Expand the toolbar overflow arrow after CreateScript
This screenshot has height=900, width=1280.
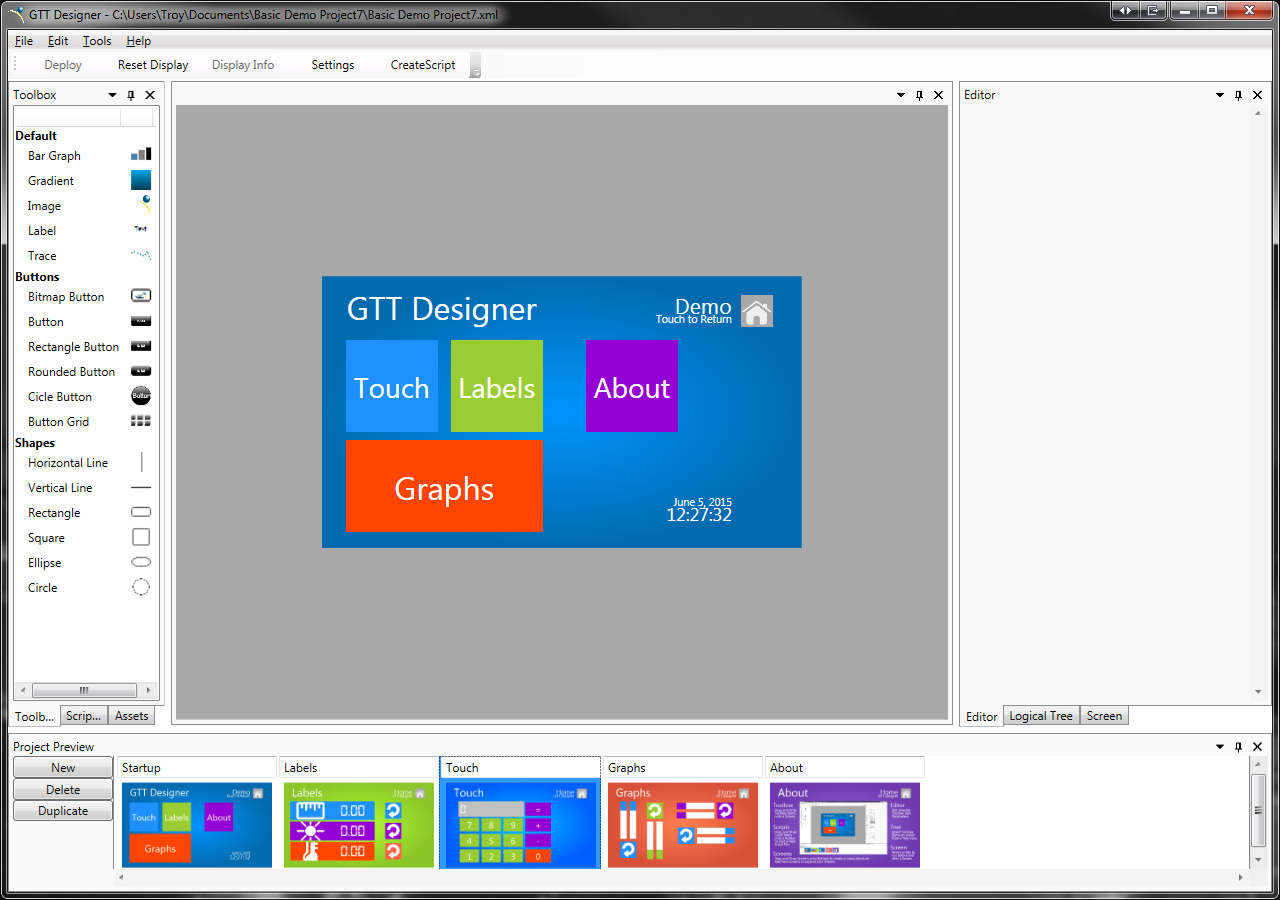pos(476,66)
